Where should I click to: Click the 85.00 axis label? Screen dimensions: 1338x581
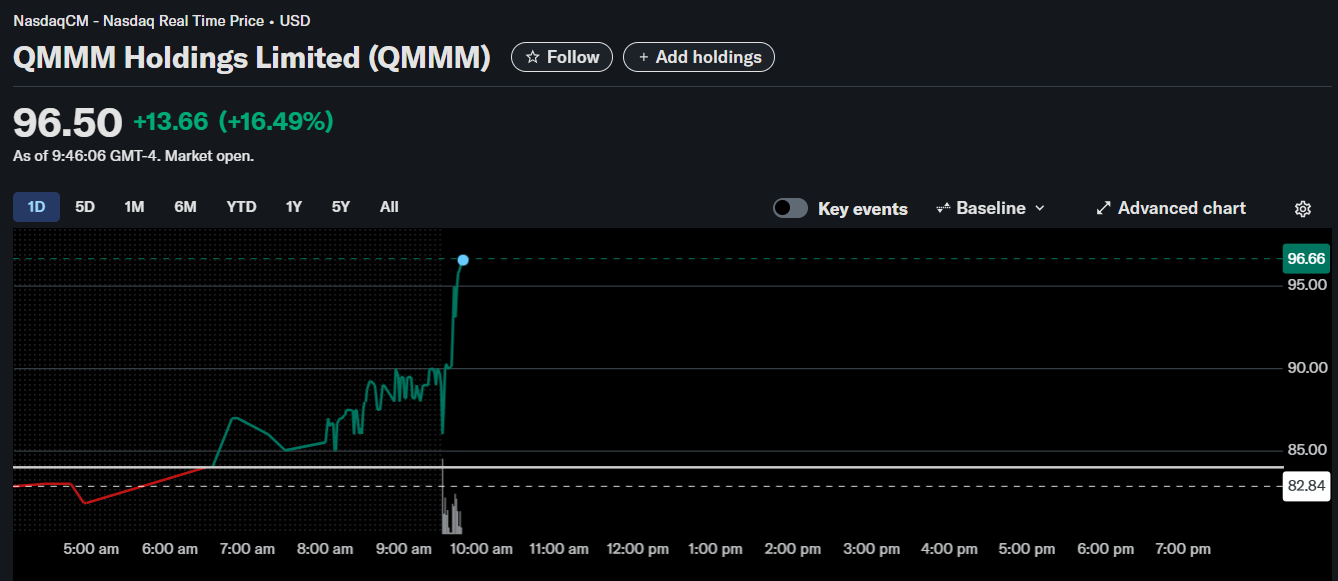coord(1306,450)
